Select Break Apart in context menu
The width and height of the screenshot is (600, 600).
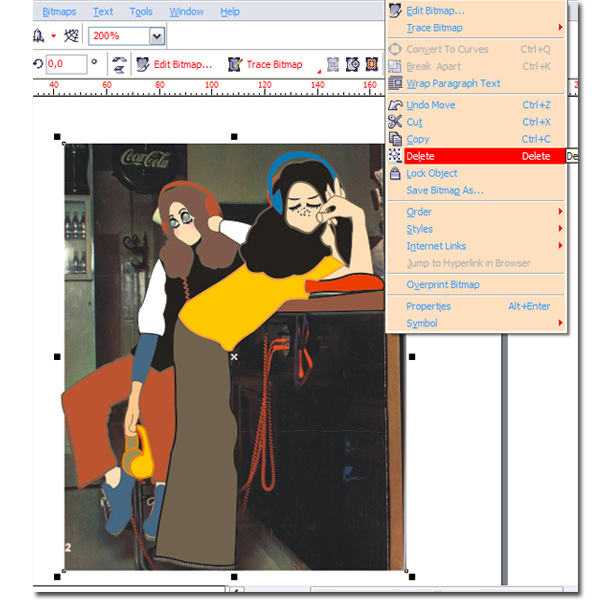click(476, 67)
